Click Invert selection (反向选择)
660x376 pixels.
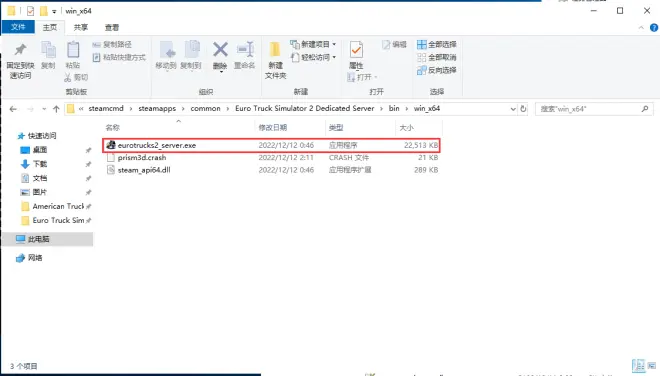click(x=436, y=70)
